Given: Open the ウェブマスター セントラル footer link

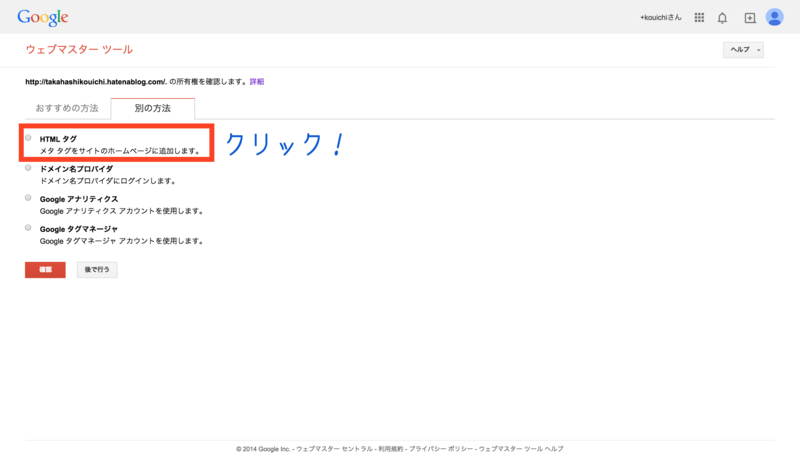Looking at the screenshot, I should (334, 449).
